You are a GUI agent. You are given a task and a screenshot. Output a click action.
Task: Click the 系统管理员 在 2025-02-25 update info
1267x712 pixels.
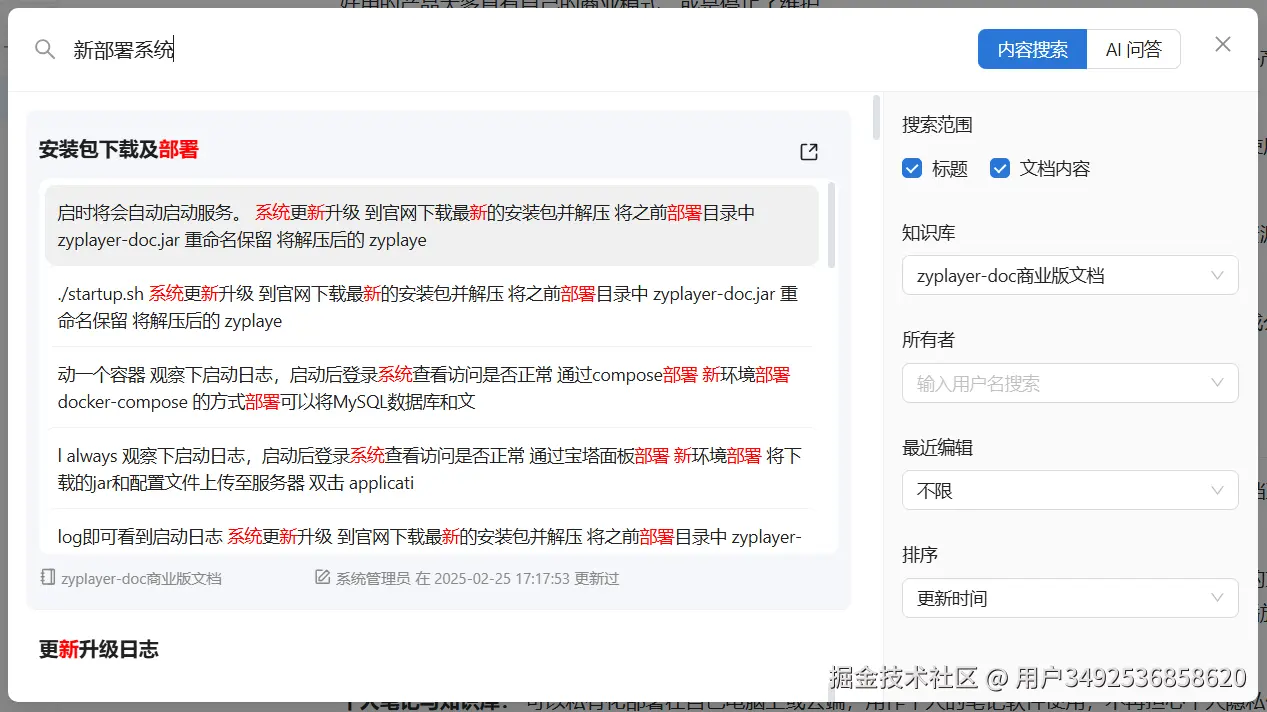[477, 578]
